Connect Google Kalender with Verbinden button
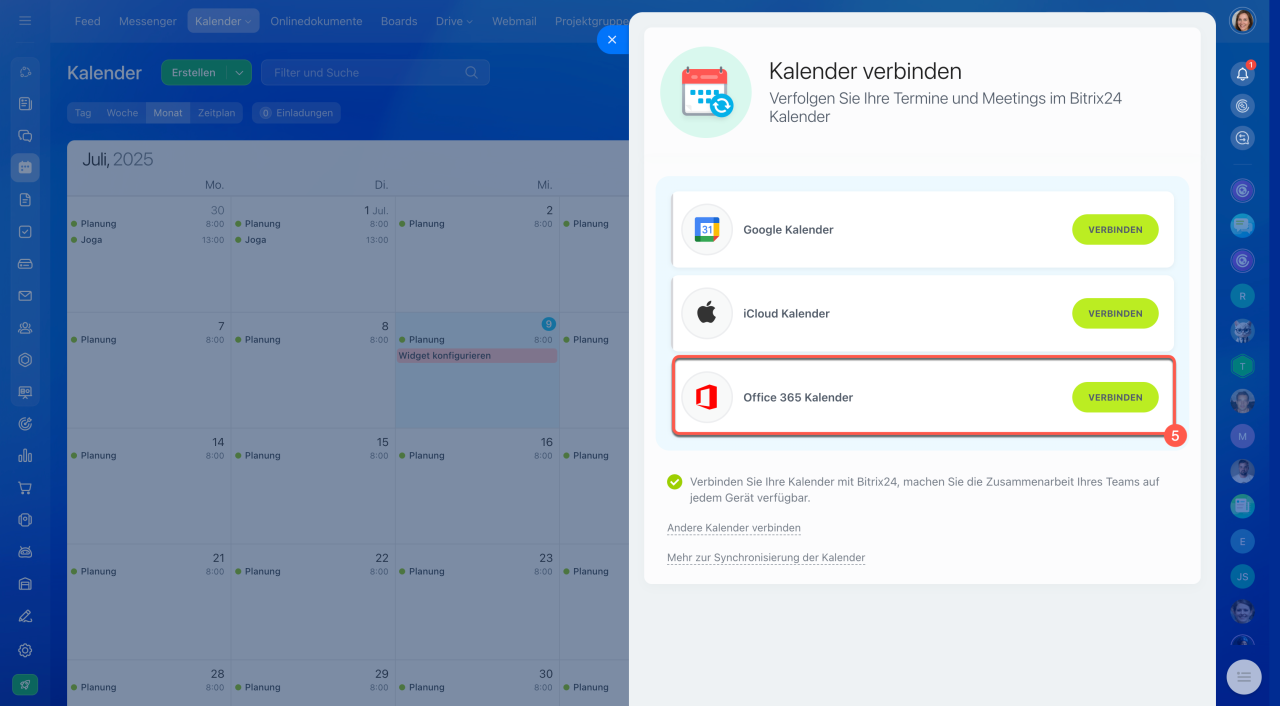 [1115, 230]
